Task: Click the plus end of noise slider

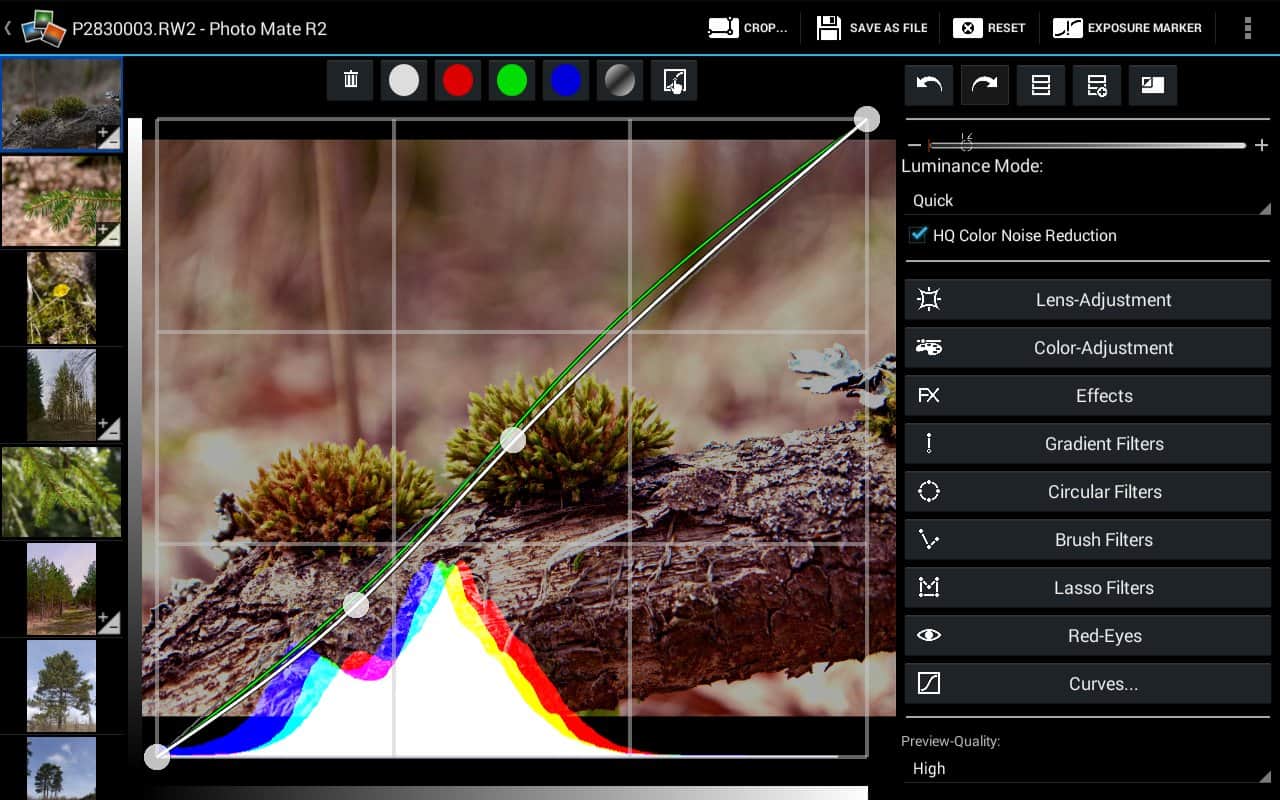Action: click(x=1261, y=146)
